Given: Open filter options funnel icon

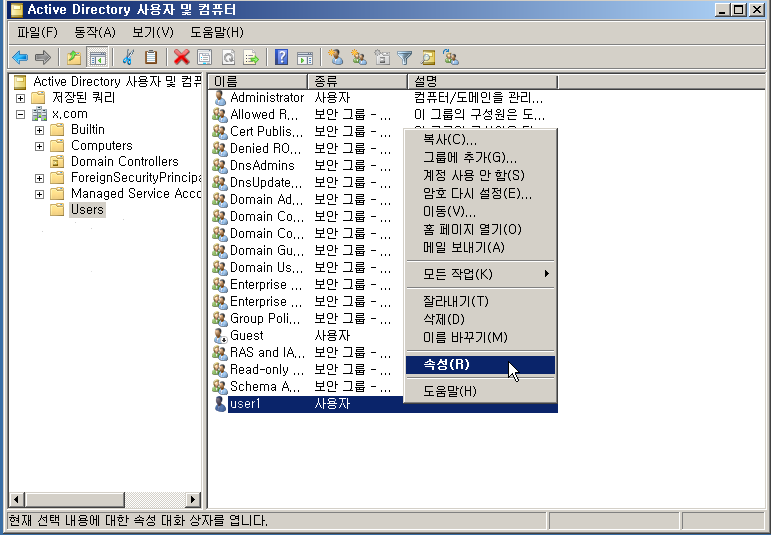Looking at the screenshot, I should pos(404,58).
